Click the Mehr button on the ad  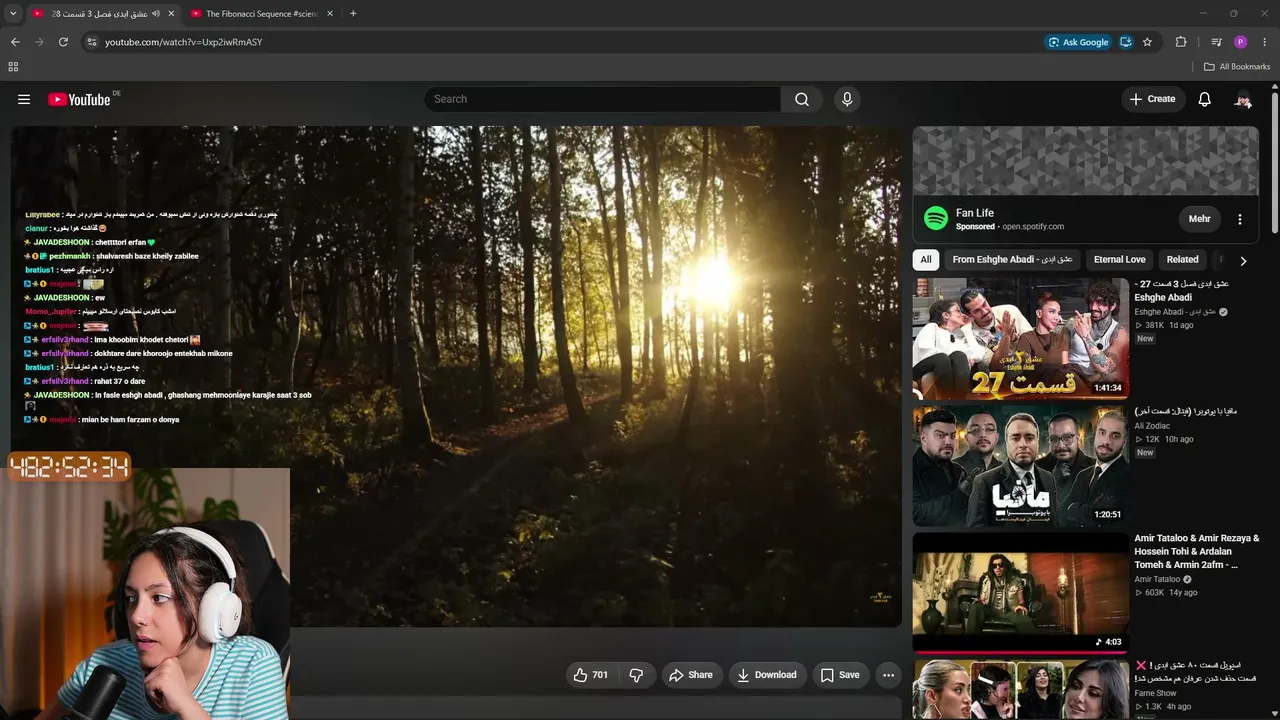point(1200,219)
